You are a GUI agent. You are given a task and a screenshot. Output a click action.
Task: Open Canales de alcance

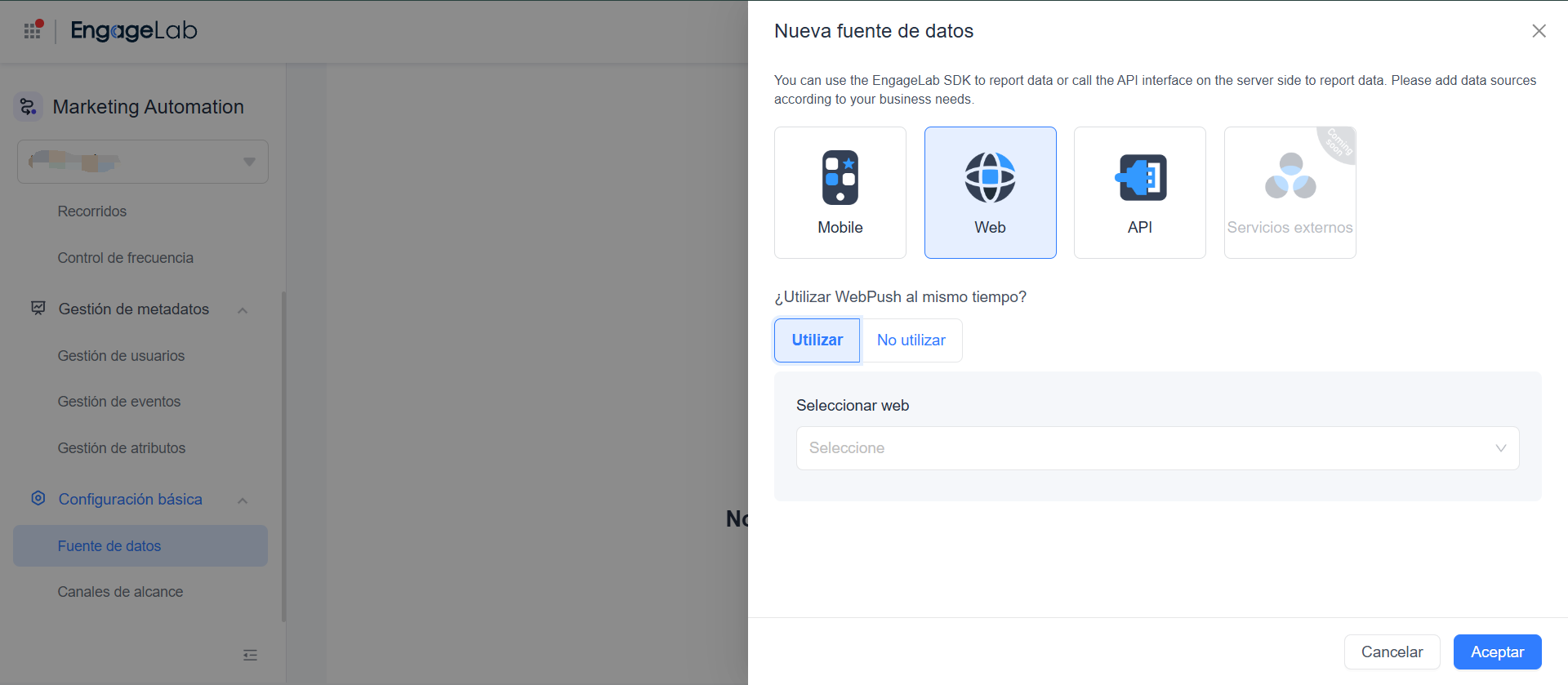pyautogui.click(x=120, y=592)
